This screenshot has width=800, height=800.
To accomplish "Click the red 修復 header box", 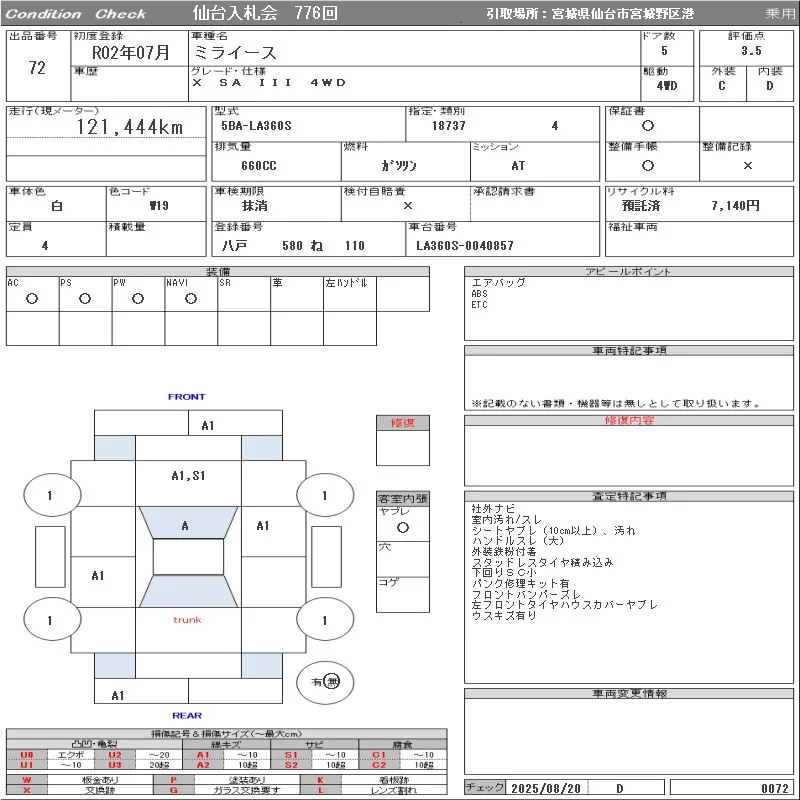I will pyautogui.click(x=402, y=423).
